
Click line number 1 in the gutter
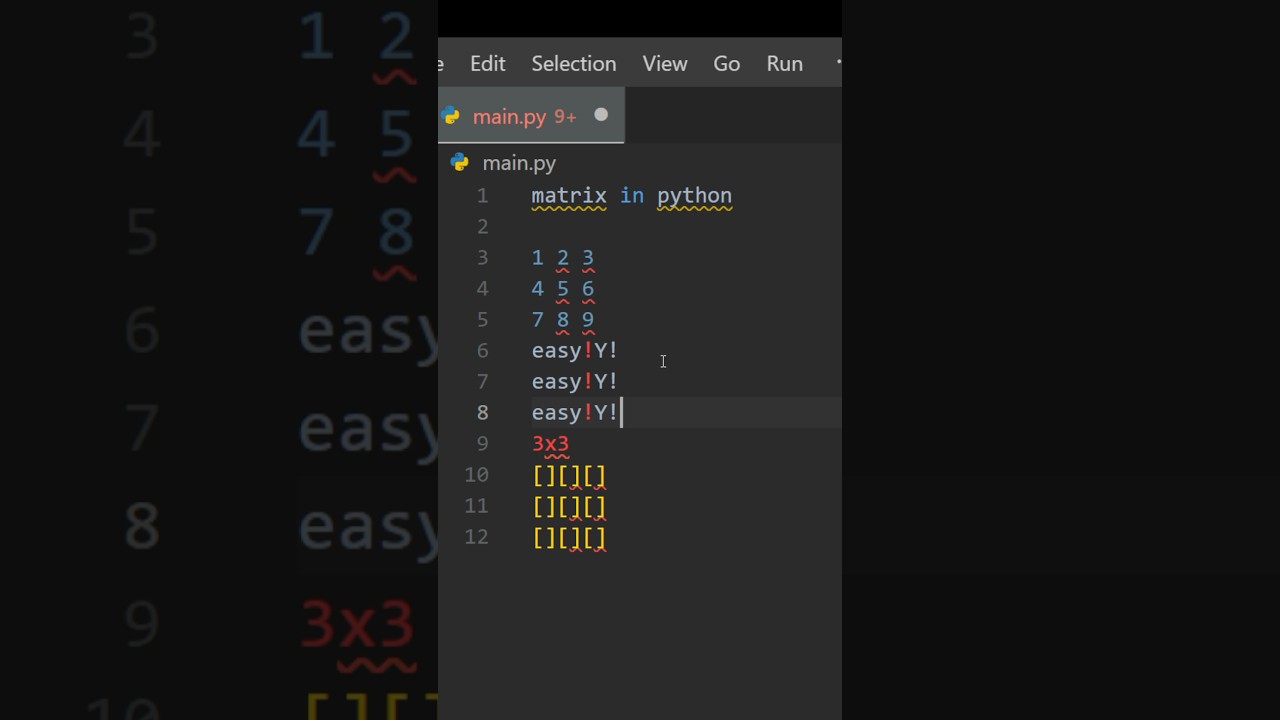(x=482, y=195)
